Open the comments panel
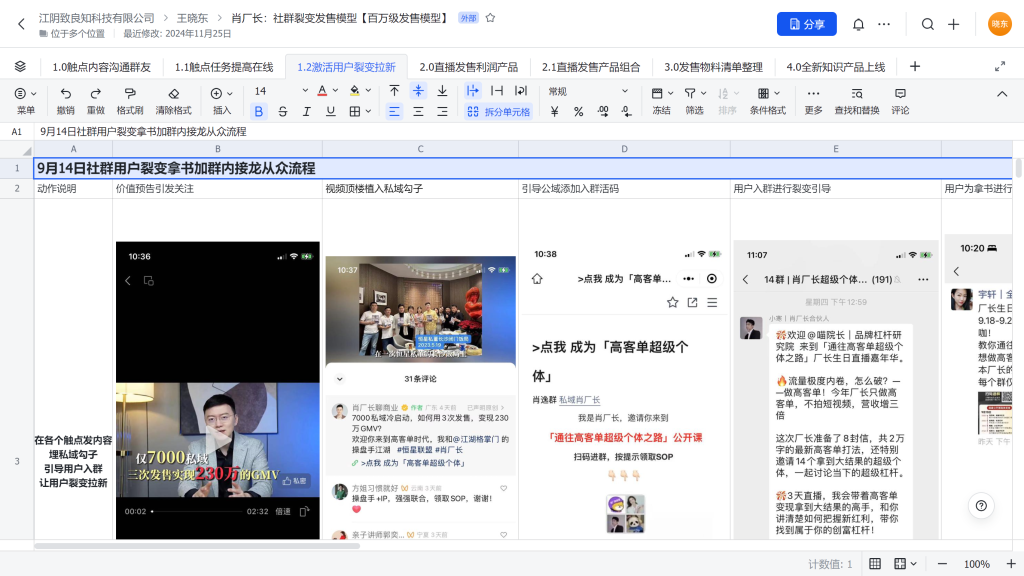Viewport: 1024px width, 576px height. click(x=900, y=101)
